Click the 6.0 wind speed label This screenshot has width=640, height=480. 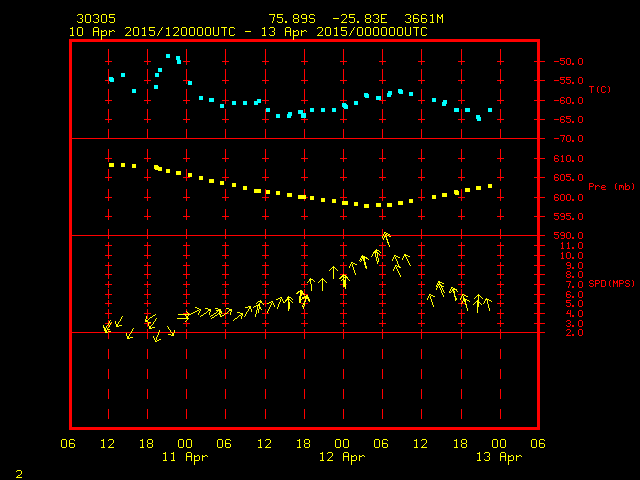tap(574, 295)
